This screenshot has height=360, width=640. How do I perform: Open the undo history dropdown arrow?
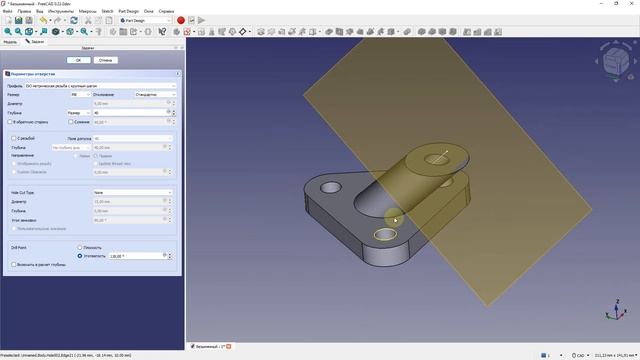click(x=50, y=20)
